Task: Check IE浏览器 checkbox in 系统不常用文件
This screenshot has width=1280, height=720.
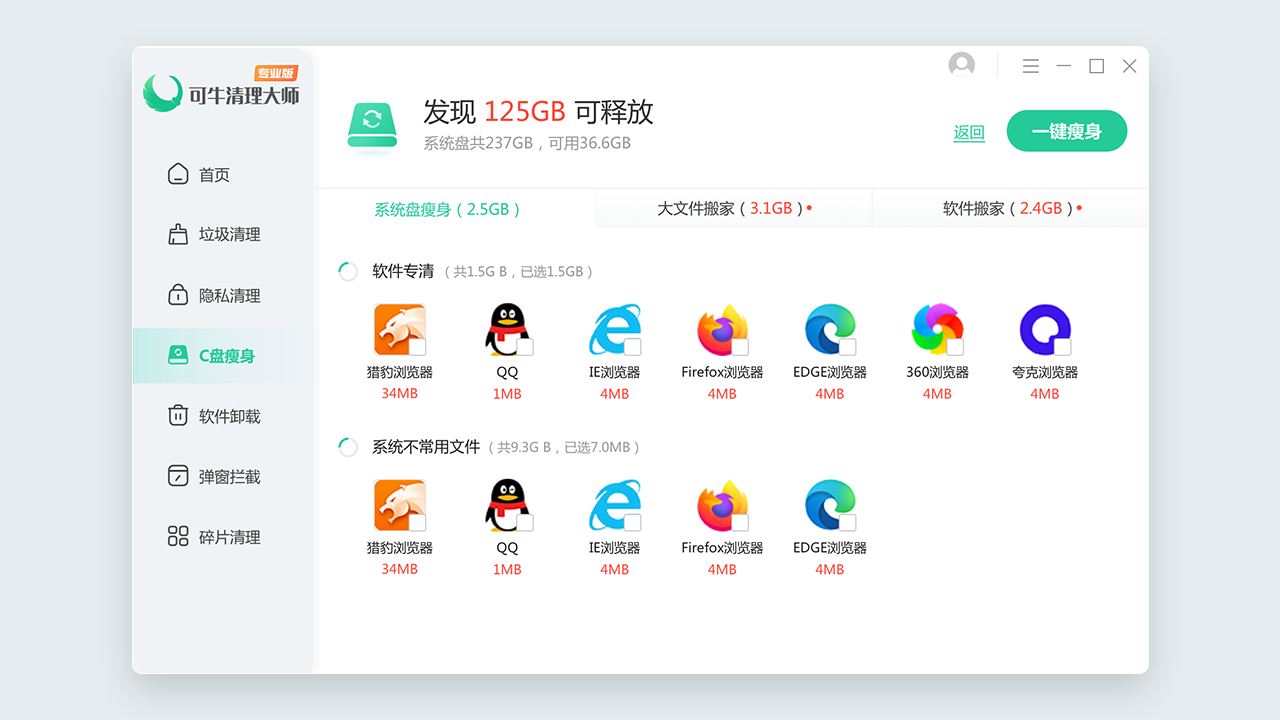Action: pos(632,522)
